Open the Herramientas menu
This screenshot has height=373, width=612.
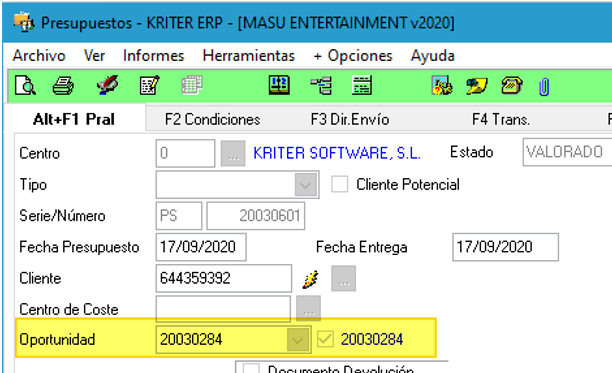tap(249, 56)
